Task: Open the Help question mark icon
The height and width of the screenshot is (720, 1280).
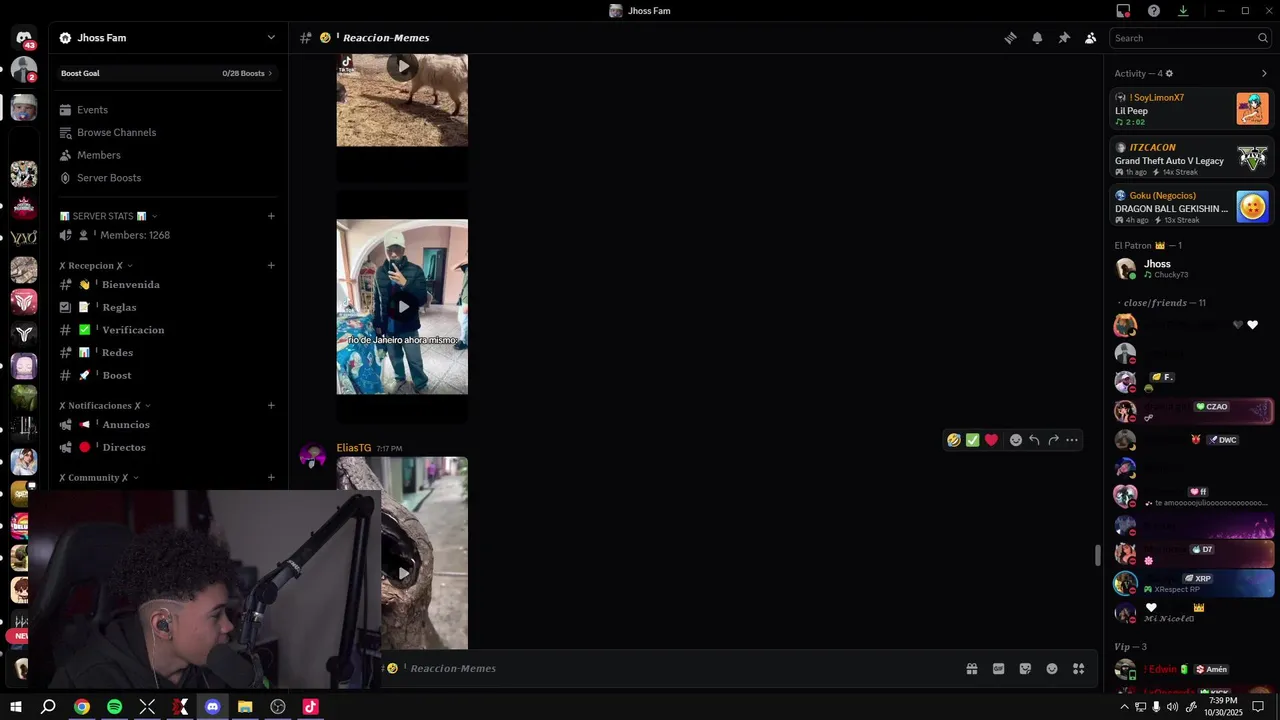Action: 1154,11
